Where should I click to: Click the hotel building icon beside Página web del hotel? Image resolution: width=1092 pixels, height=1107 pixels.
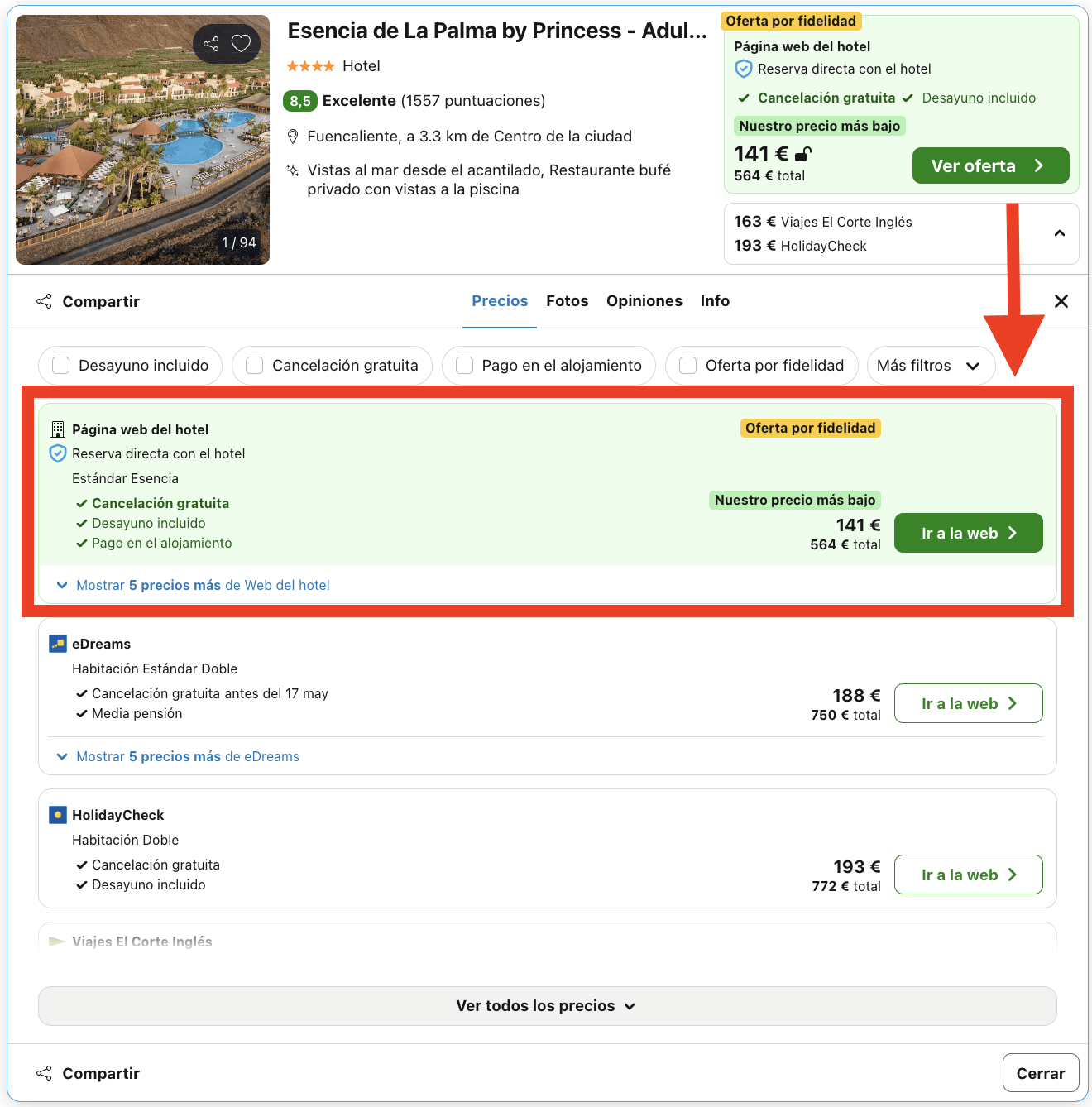pos(57,429)
